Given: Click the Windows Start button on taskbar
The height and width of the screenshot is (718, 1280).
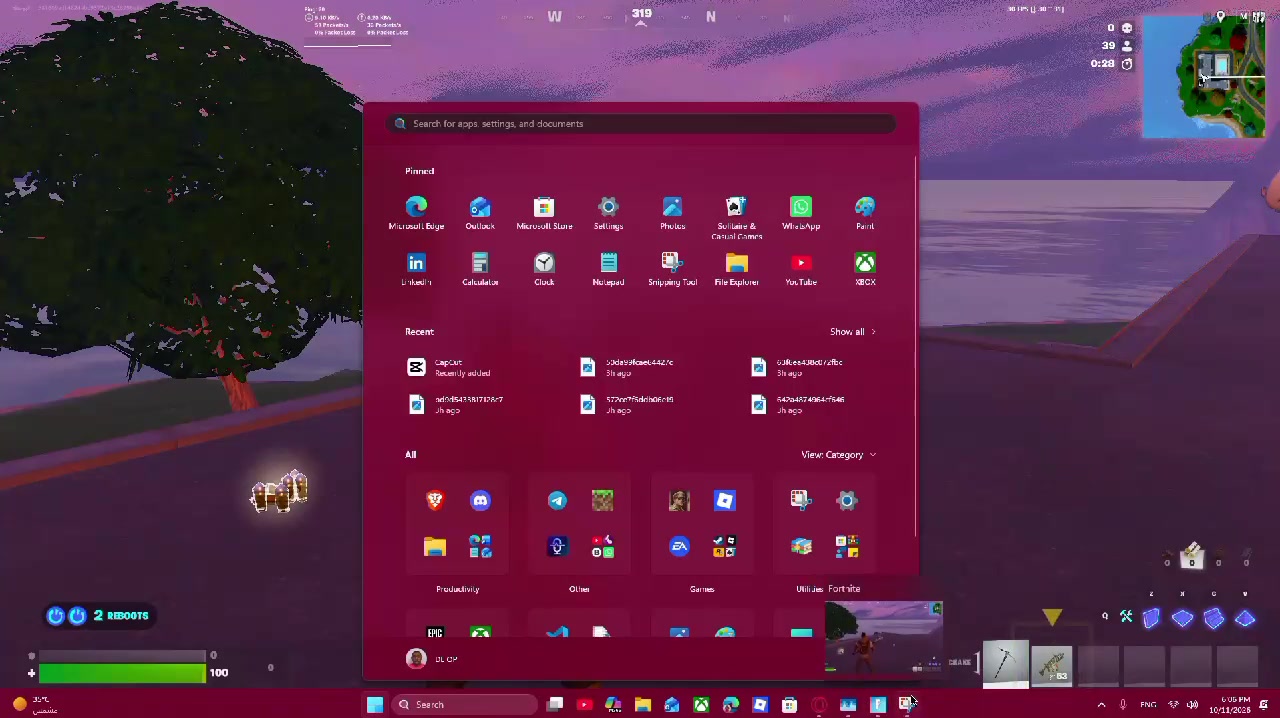Looking at the screenshot, I should point(375,705).
